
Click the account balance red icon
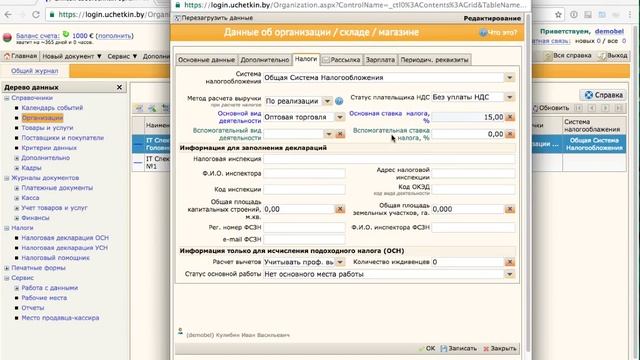coord(7,38)
